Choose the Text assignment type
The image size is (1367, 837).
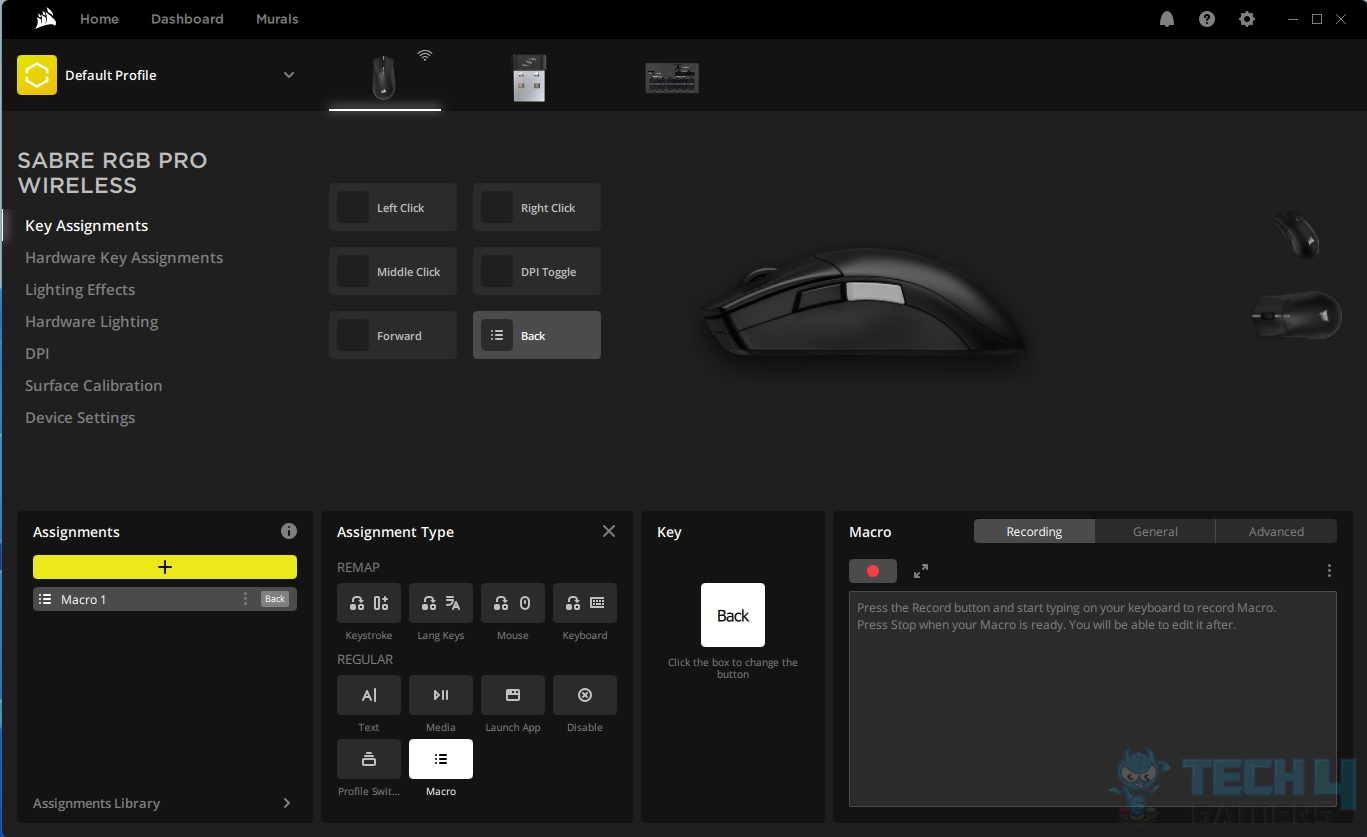[x=369, y=695]
